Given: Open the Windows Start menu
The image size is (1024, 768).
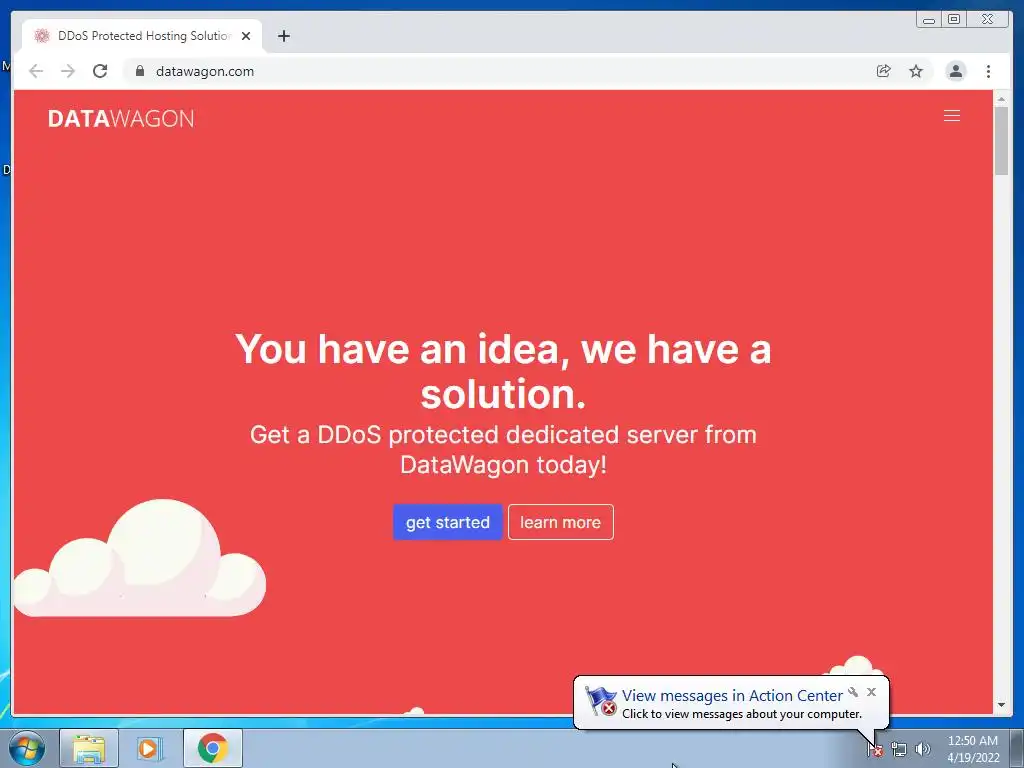Looking at the screenshot, I should point(26,748).
